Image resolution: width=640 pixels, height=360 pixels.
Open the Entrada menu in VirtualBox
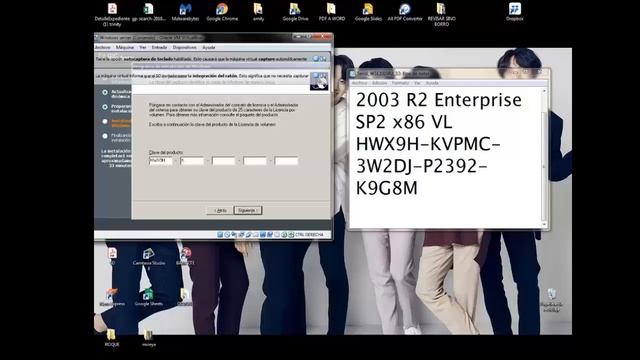pos(159,47)
